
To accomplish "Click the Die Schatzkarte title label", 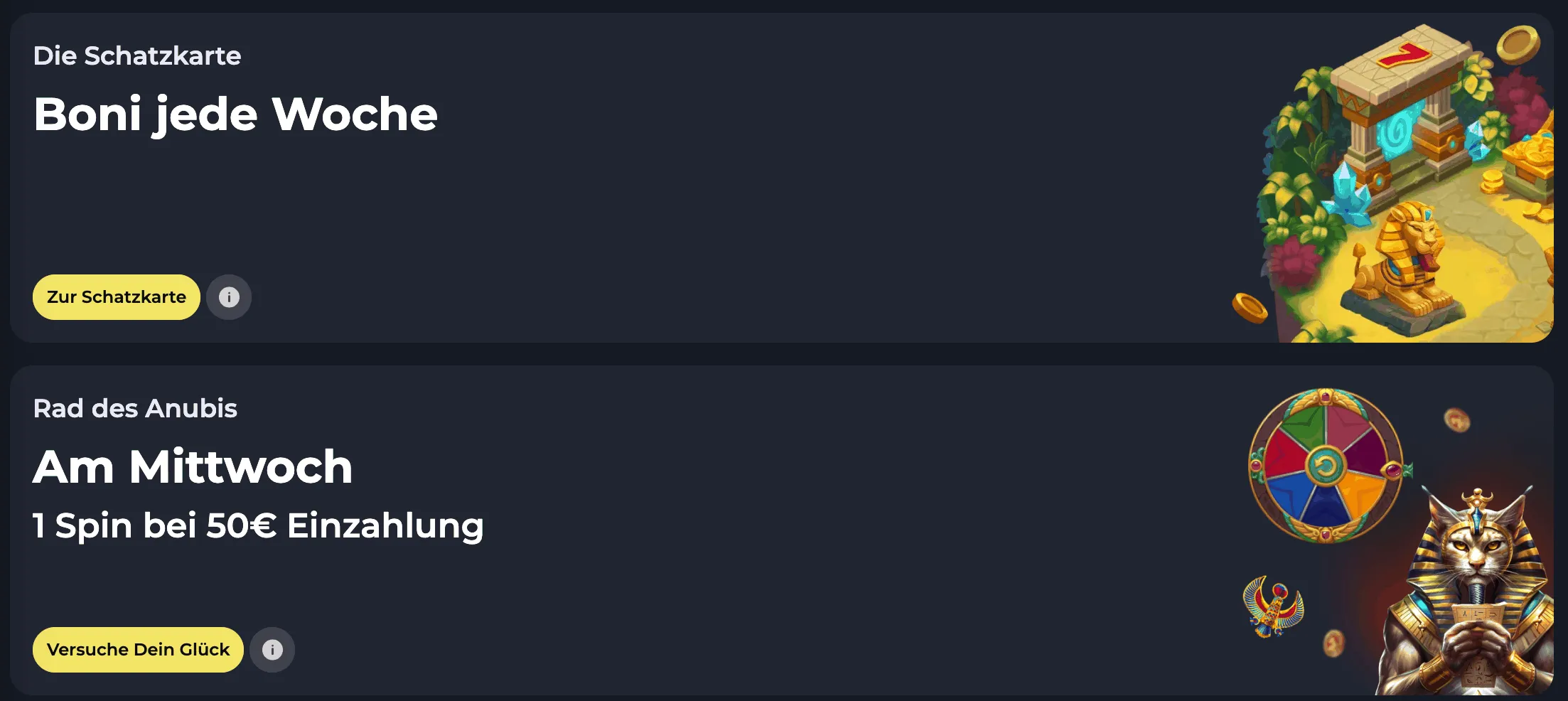I will pos(137,55).
